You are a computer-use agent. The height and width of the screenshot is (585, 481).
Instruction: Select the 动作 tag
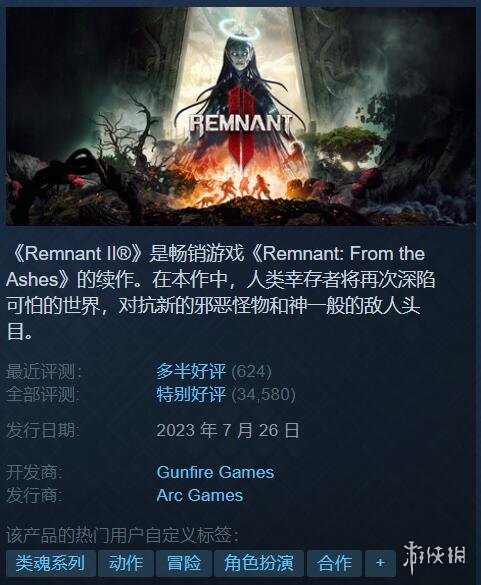click(x=126, y=563)
